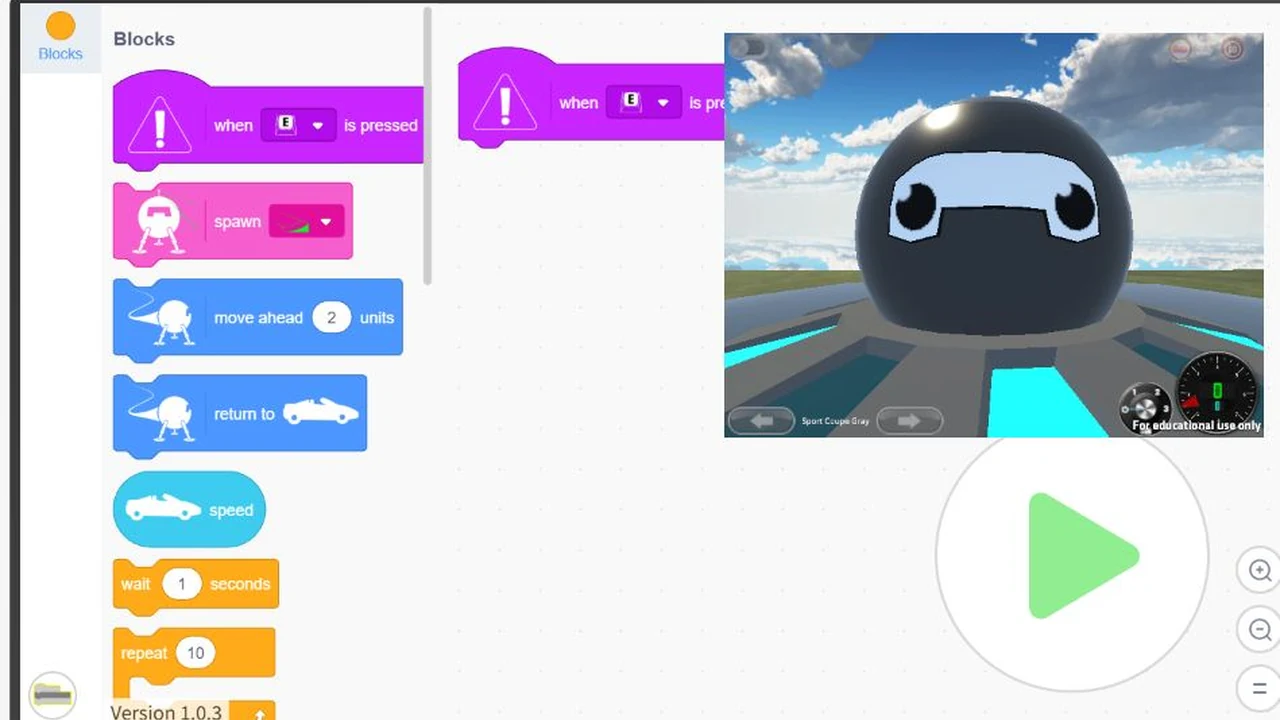Click the drone icon on the move ahead block
The width and height of the screenshot is (1280, 720).
[162, 318]
